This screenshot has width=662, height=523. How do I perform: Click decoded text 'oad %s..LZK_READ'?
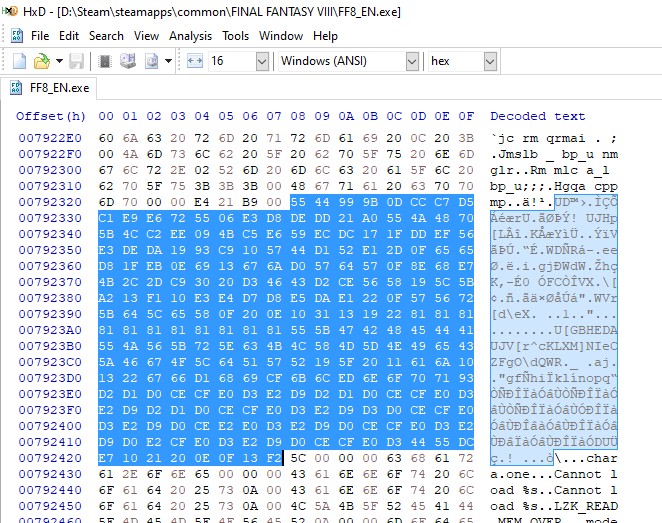tap(553, 506)
